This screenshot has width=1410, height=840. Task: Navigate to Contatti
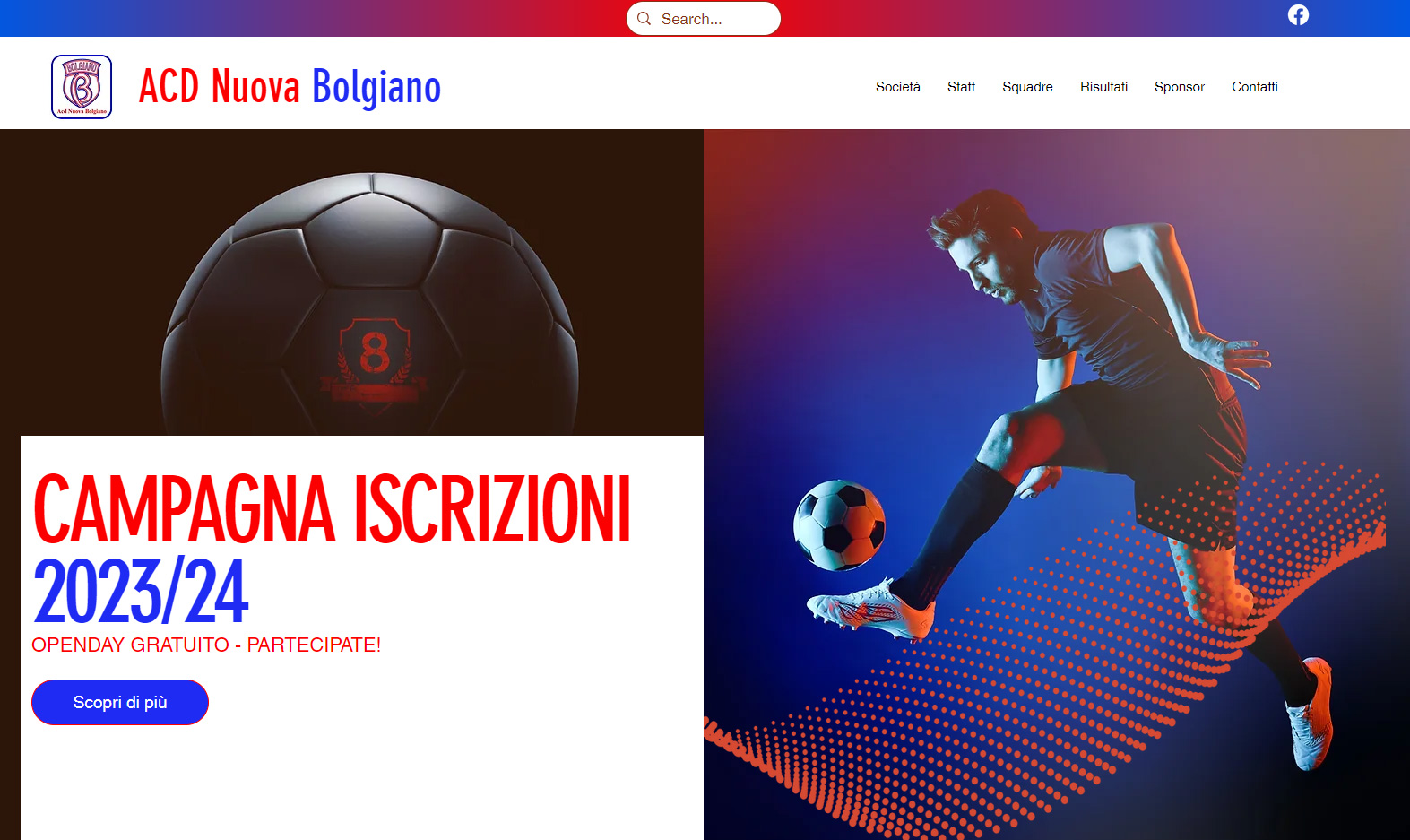(x=1255, y=87)
